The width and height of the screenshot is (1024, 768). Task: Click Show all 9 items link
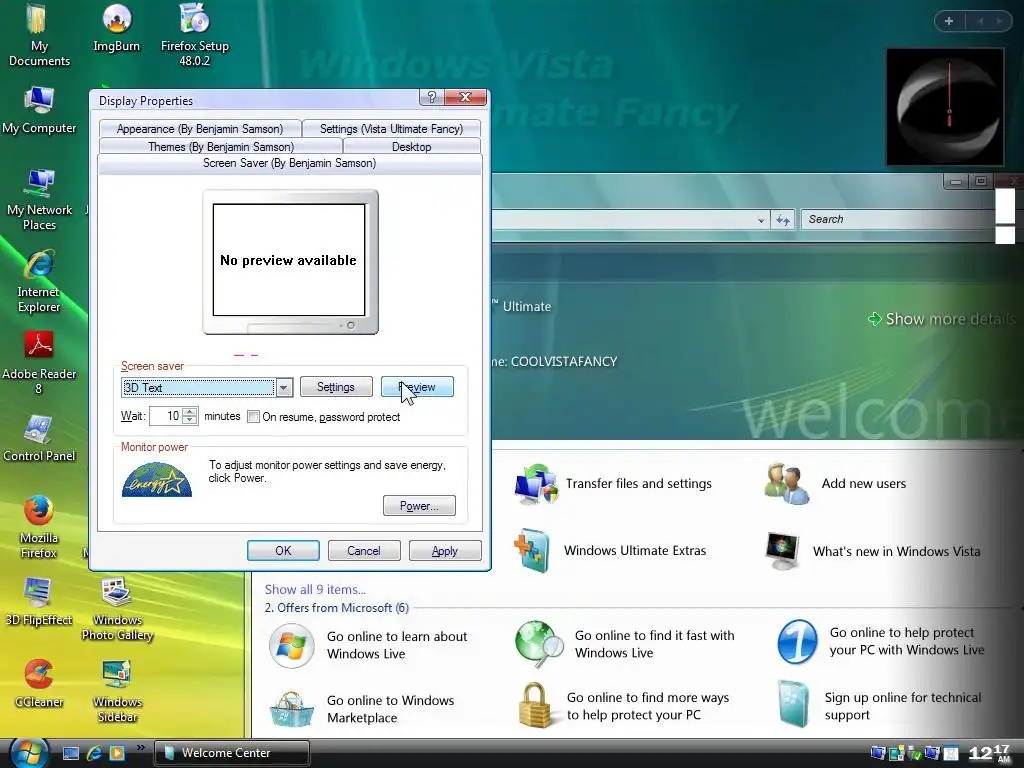pos(315,589)
